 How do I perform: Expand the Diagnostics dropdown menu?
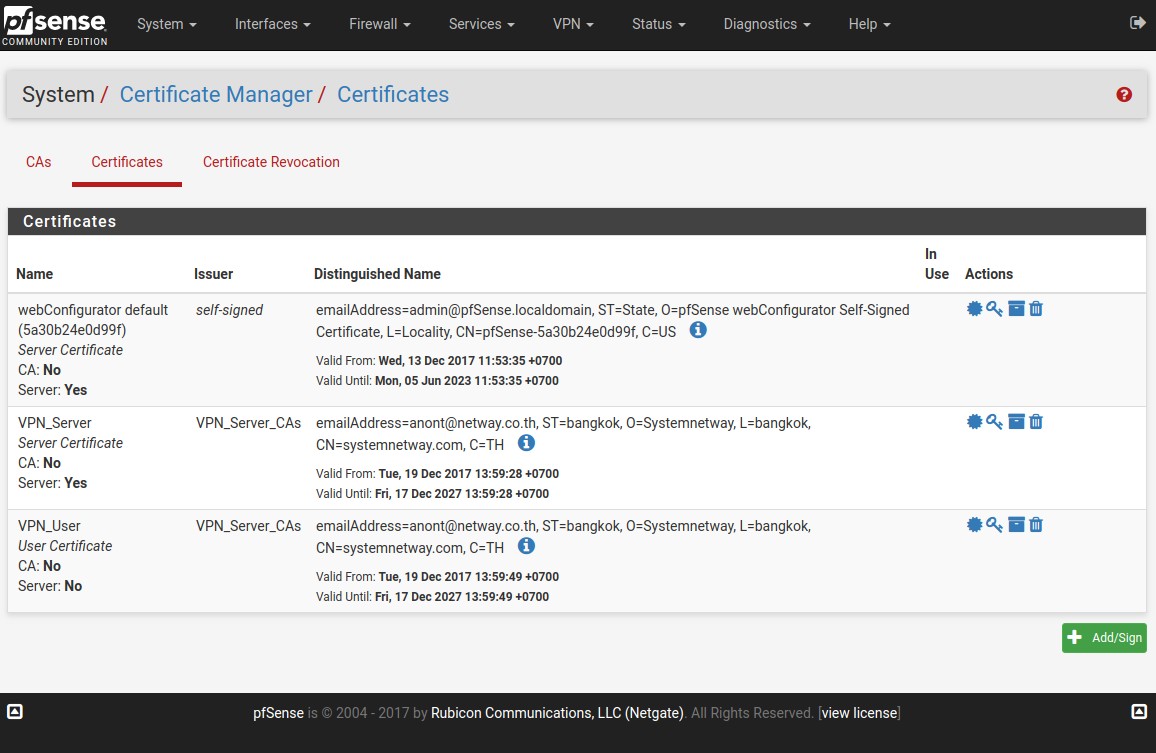766,24
